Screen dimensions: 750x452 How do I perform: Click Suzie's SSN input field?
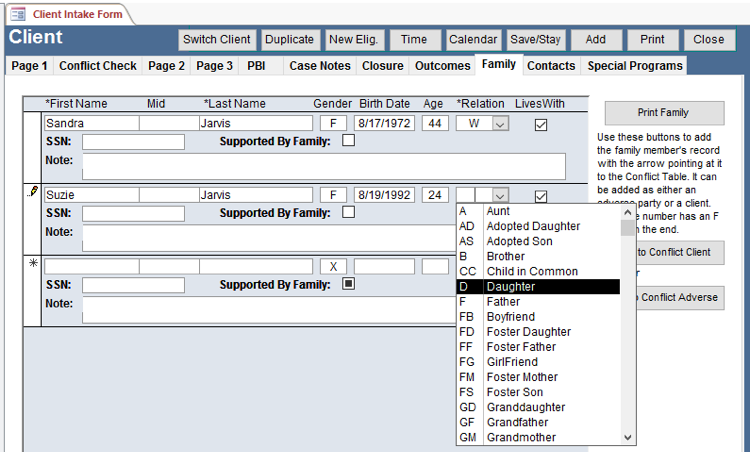[x=133, y=213]
